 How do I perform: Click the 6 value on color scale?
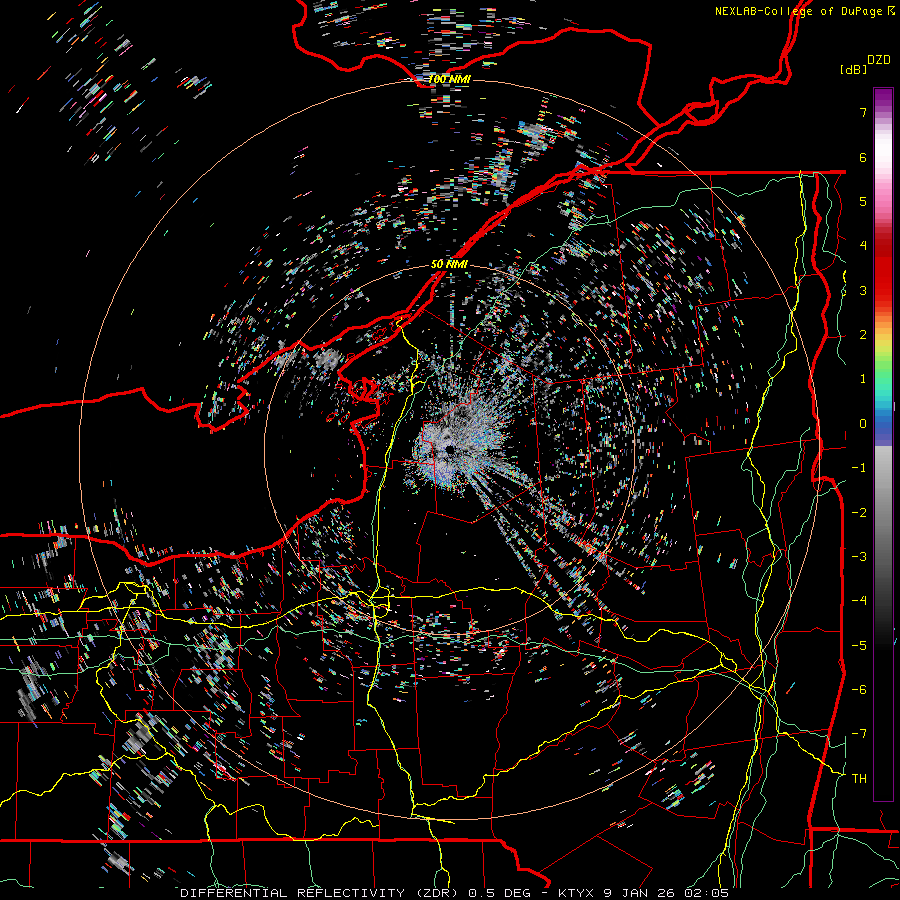(863, 157)
